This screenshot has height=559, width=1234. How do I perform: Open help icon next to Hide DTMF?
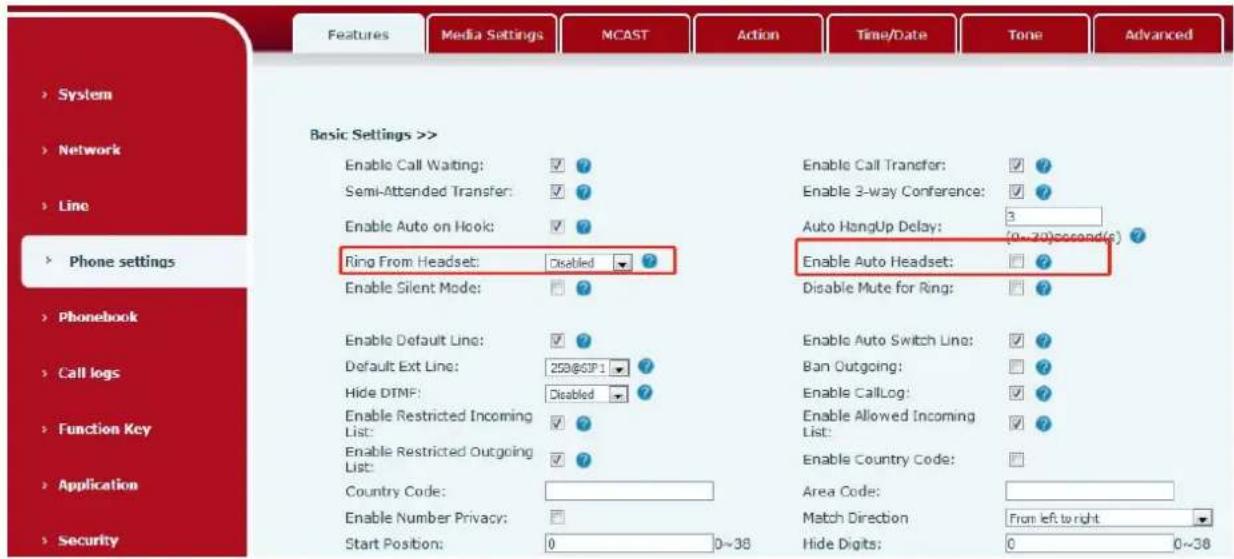coord(646,392)
